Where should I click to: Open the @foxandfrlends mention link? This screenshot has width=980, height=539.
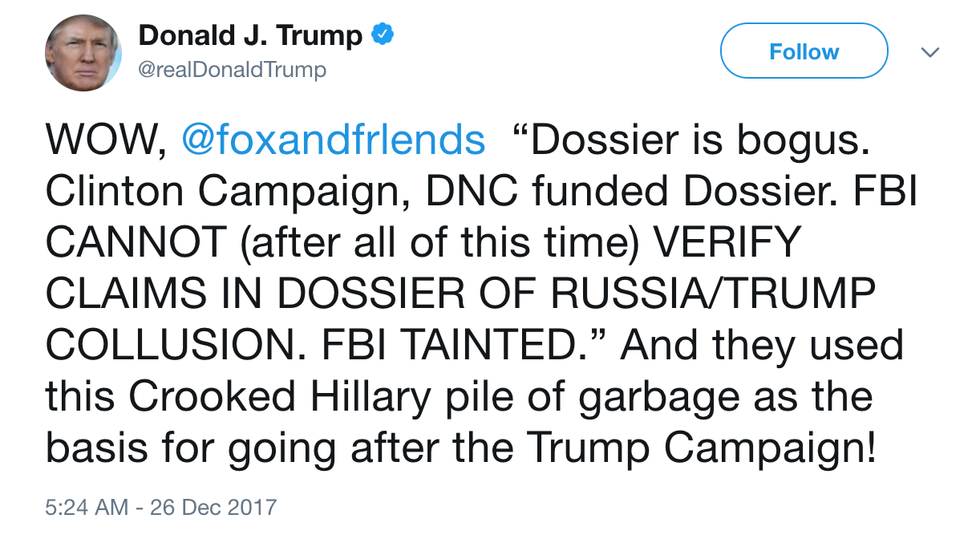tap(333, 140)
